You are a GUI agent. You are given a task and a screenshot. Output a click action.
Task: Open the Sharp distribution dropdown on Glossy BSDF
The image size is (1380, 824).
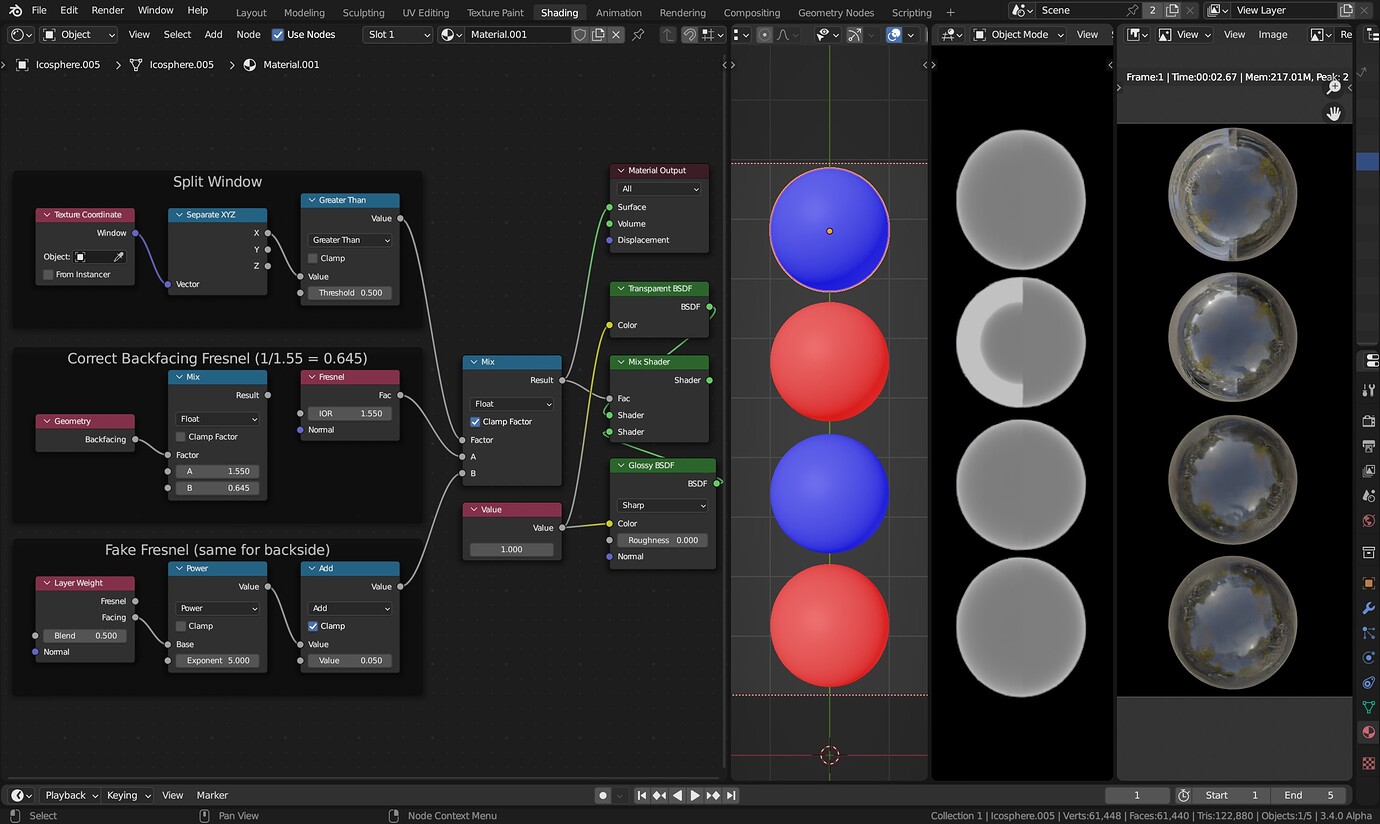click(x=660, y=505)
